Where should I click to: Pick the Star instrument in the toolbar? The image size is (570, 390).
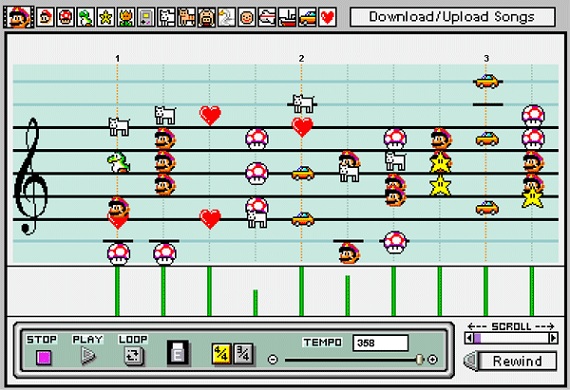click(x=106, y=17)
